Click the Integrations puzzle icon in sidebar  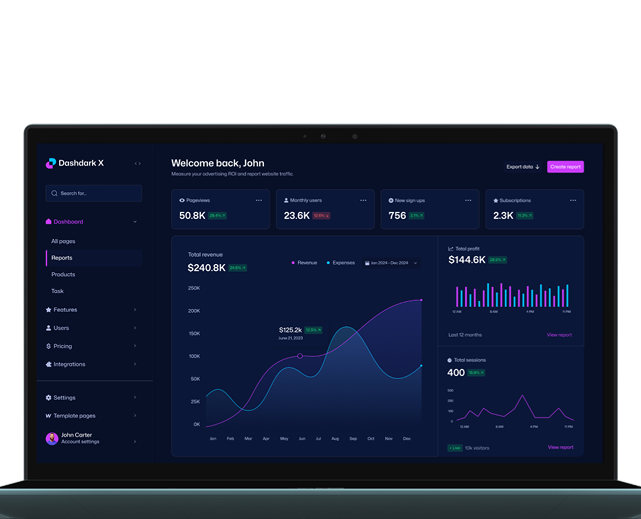pyautogui.click(x=49, y=364)
